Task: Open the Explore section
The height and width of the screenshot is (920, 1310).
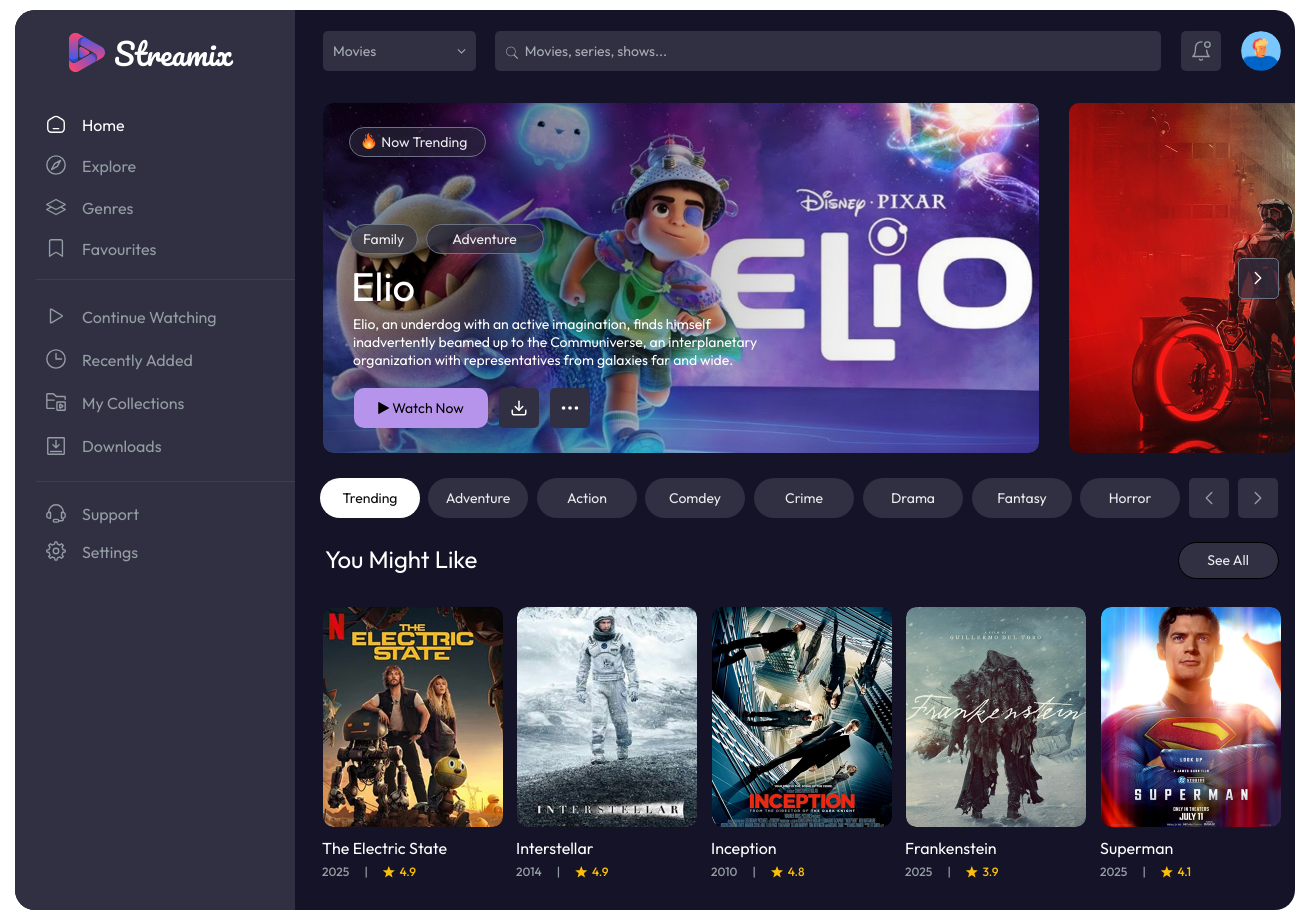Action: click(56, 166)
